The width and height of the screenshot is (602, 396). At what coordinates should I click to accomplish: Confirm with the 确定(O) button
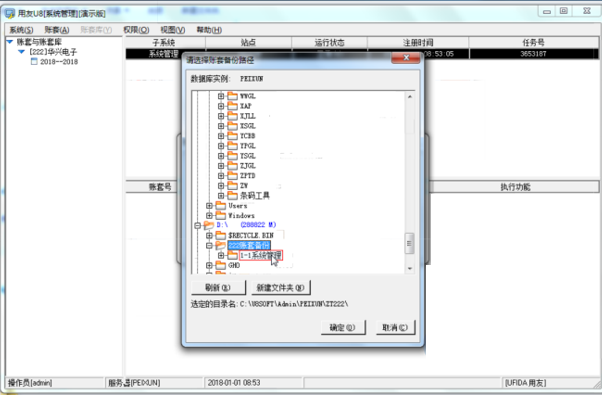click(x=342, y=327)
